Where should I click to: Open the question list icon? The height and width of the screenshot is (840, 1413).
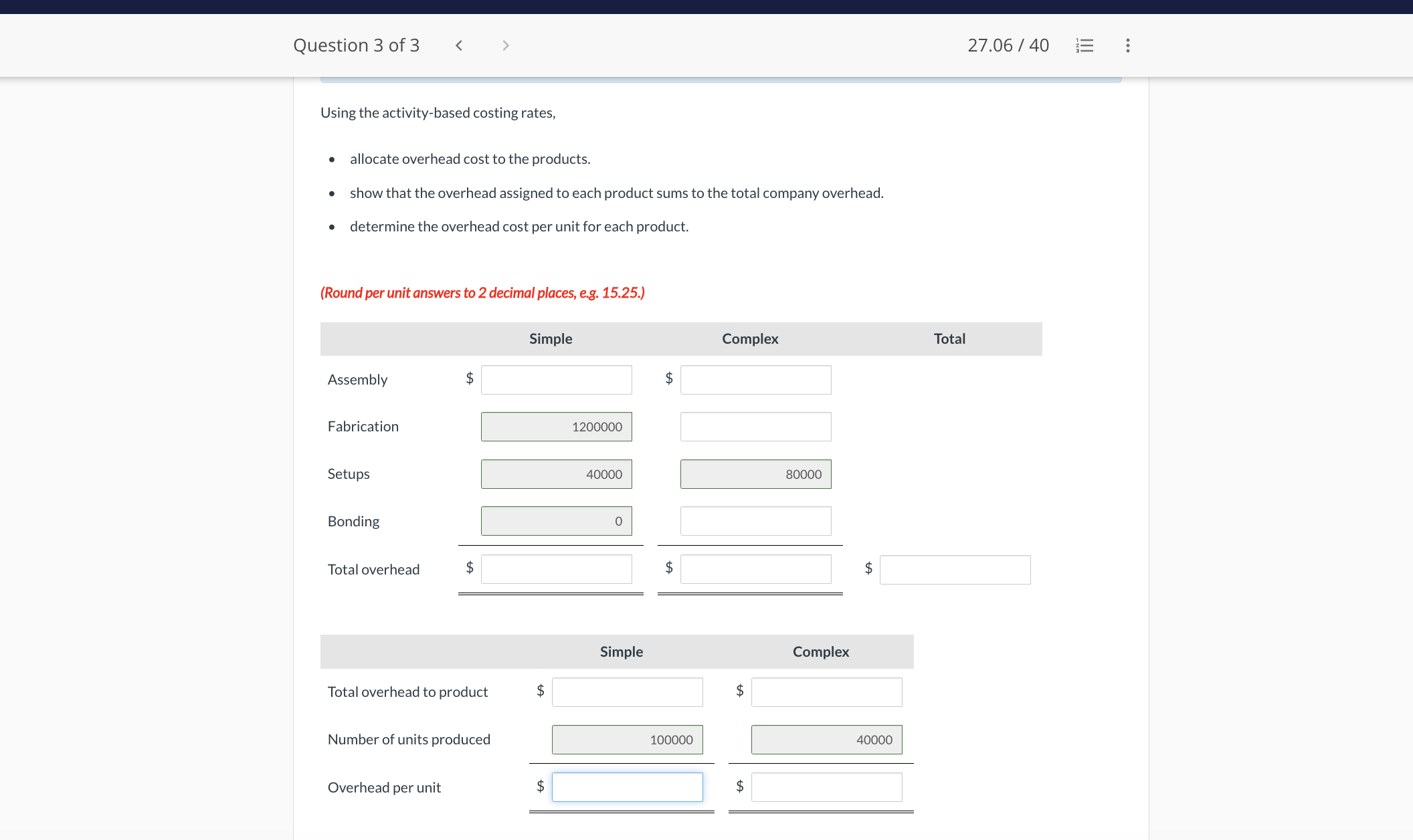(1085, 45)
